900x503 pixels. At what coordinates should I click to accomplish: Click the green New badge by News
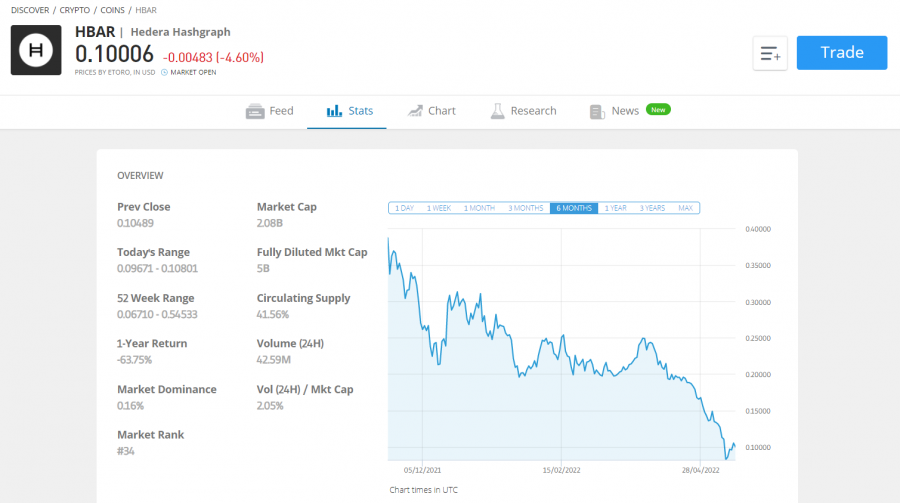[x=658, y=110]
